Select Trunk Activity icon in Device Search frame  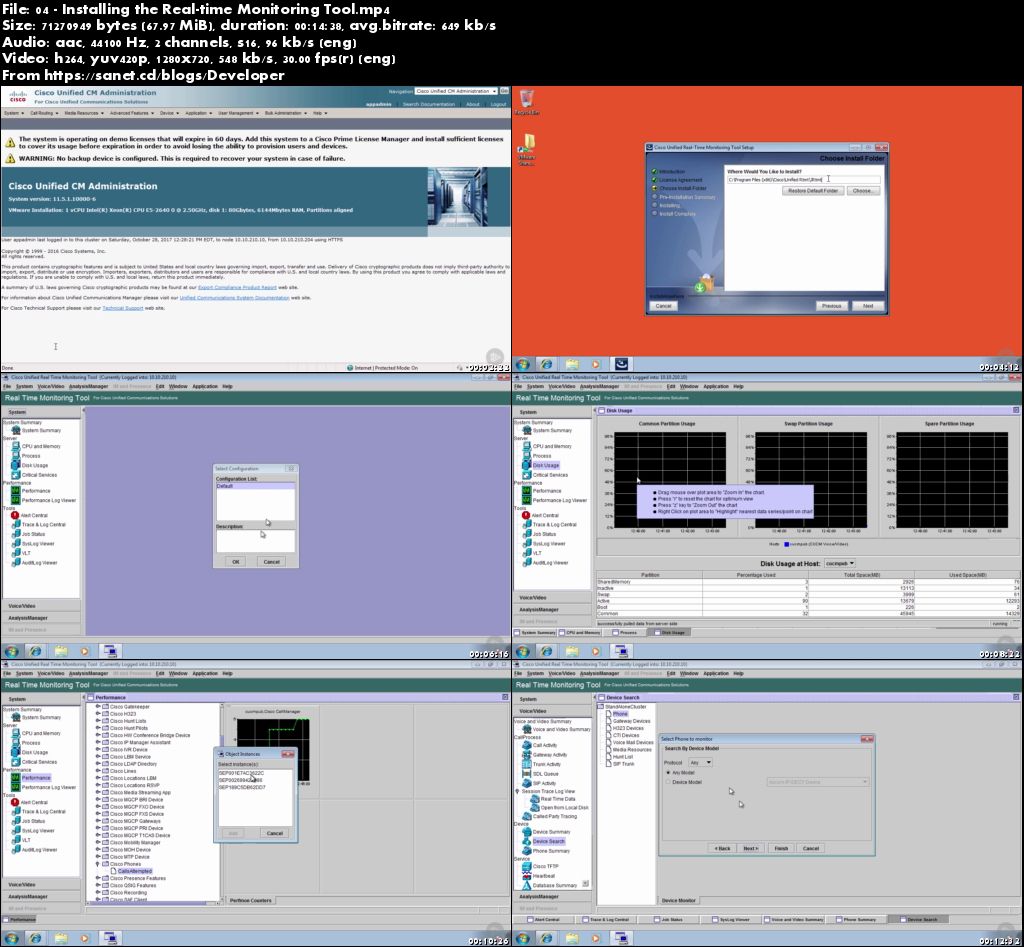pos(526,764)
